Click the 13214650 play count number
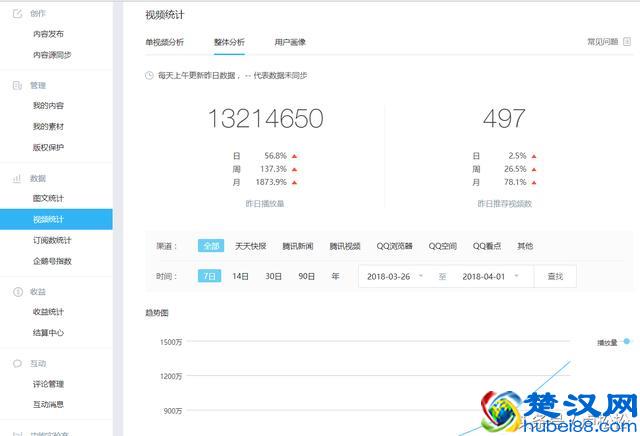Viewport: 640px width, 436px height. point(266,118)
